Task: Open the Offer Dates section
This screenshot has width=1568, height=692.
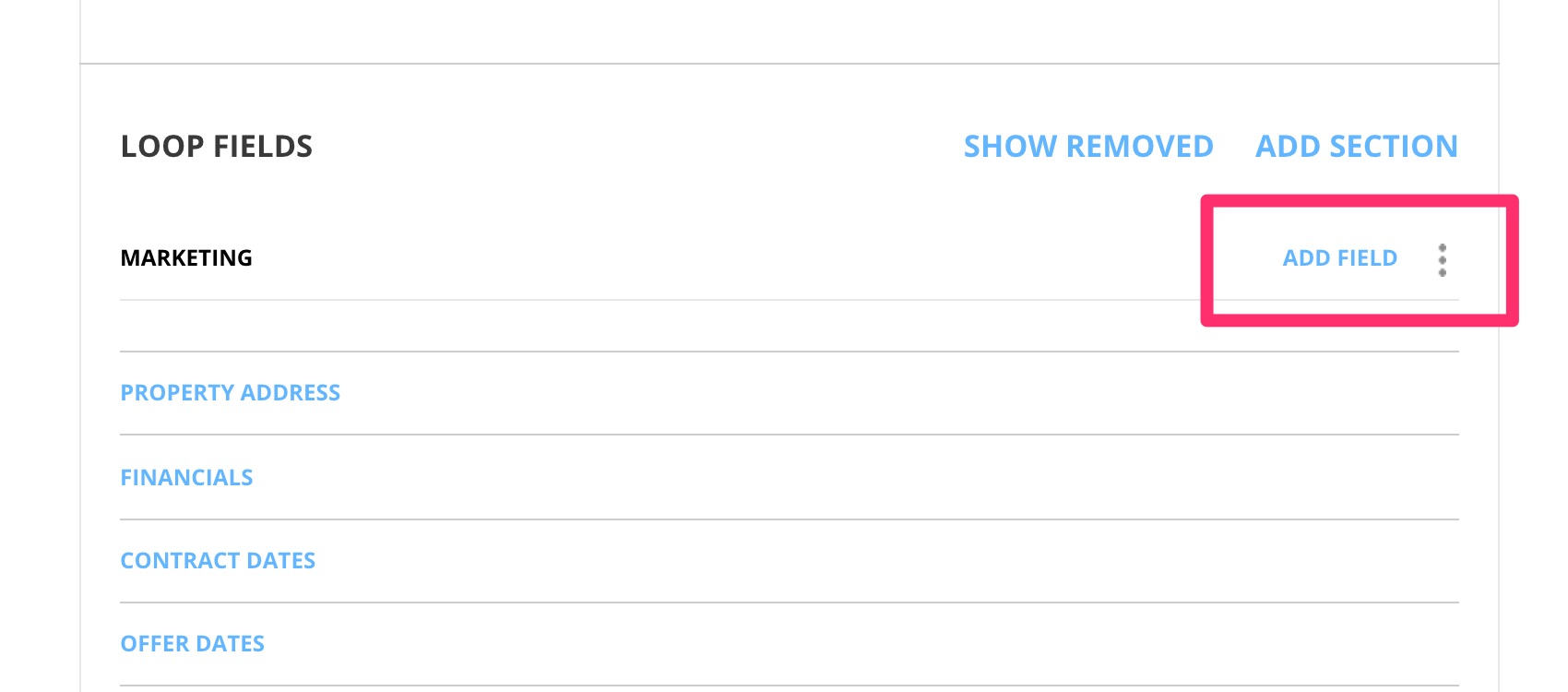Action: 193,644
